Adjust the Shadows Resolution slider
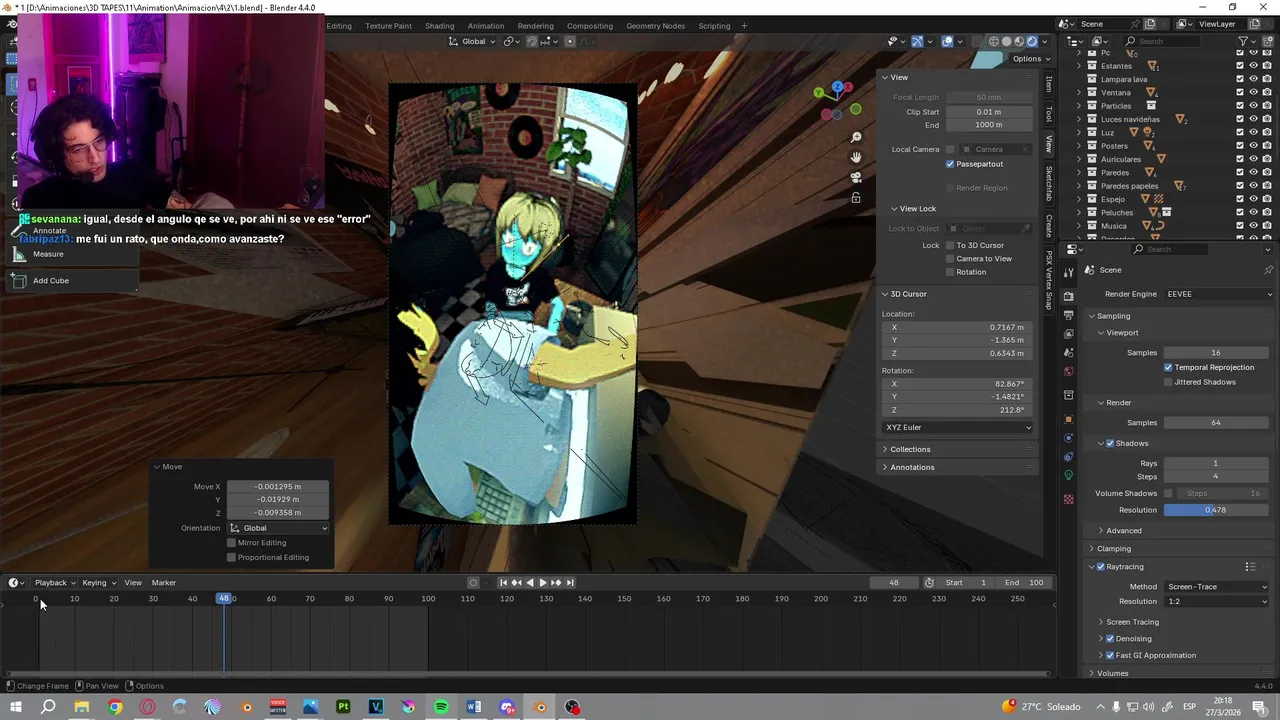Viewport: 1280px width, 720px height. click(x=1216, y=510)
